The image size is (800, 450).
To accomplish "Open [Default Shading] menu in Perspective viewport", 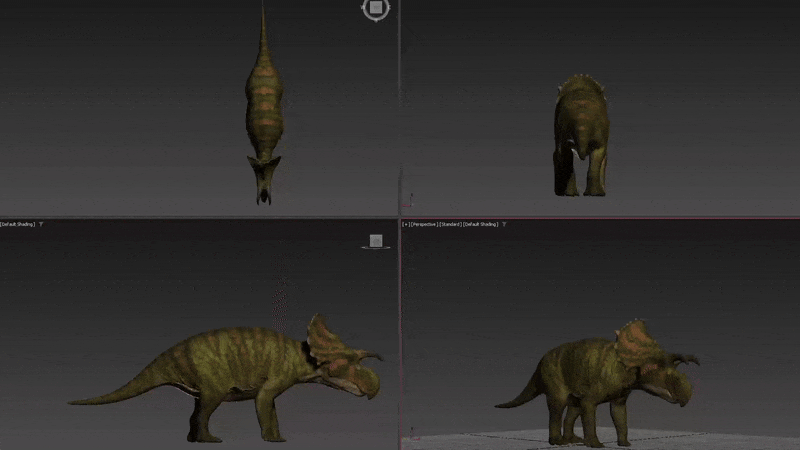I will [481, 224].
